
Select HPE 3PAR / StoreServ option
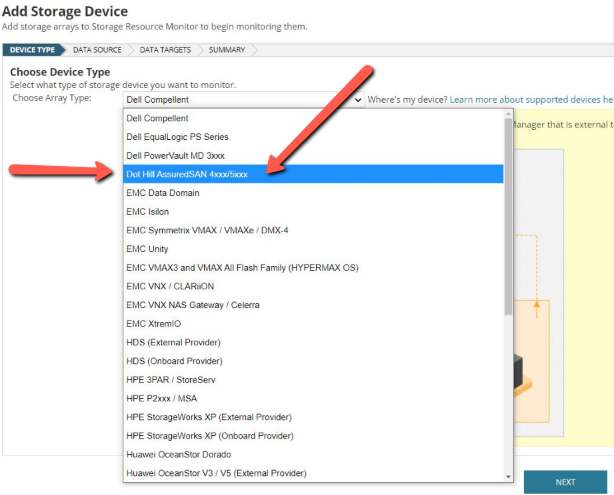tap(313, 380)
